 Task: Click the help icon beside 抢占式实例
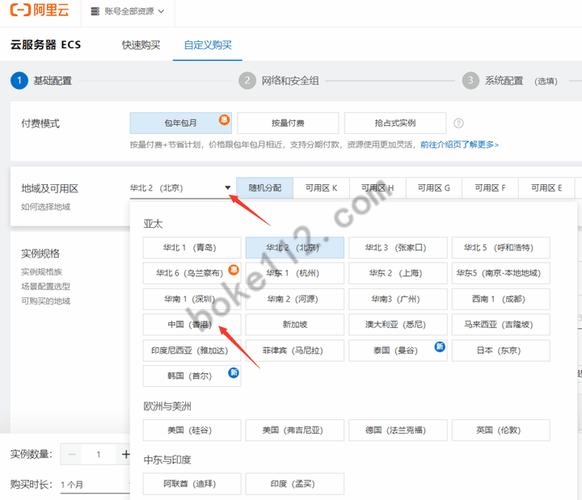click(458, 123)
